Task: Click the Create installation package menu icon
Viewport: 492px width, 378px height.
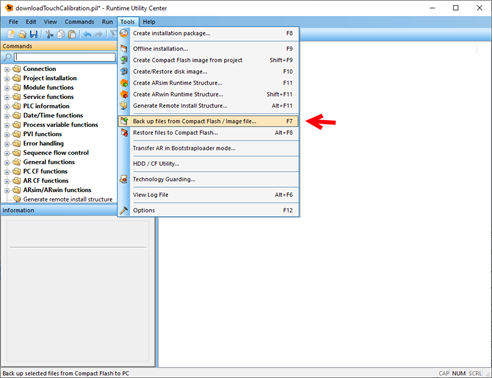Action: tap(124, 33)
